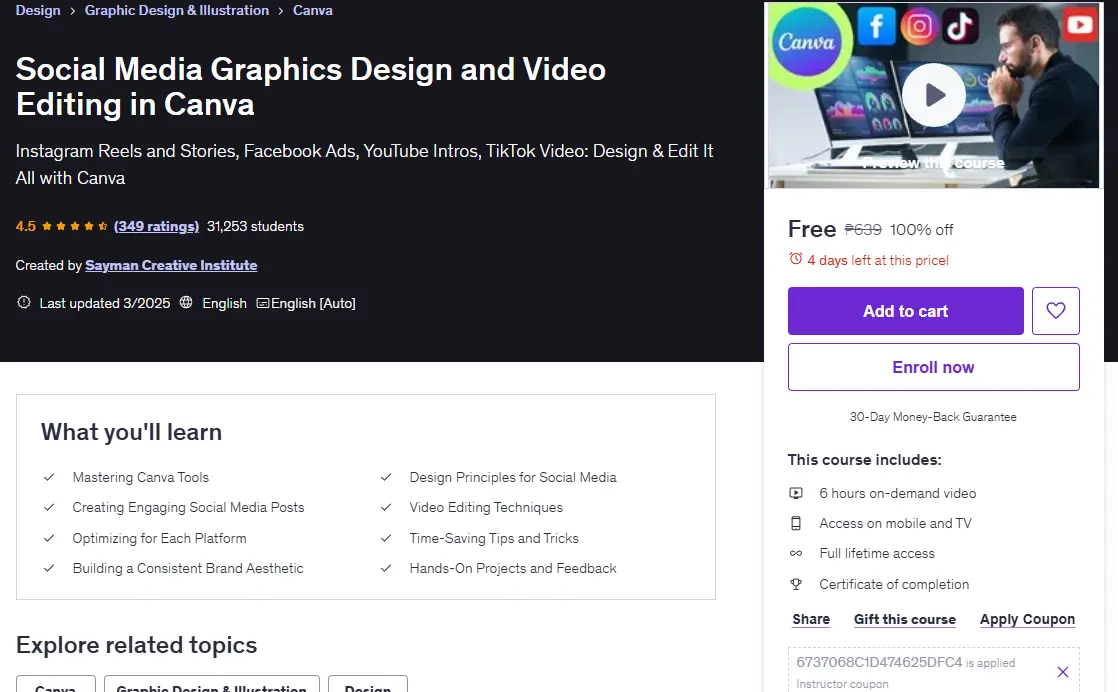Click 'Optimizing for Each Platform' item
Image resolution: width=1118 pixels, height=692 pixels.
point(160,538)
